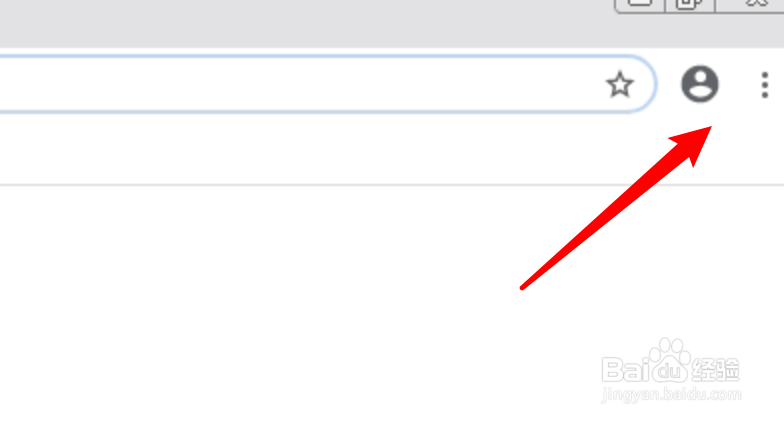This screenshot has width=784, height=422.
Task: Click the red arrow annotation
Action: click(616, 208)
